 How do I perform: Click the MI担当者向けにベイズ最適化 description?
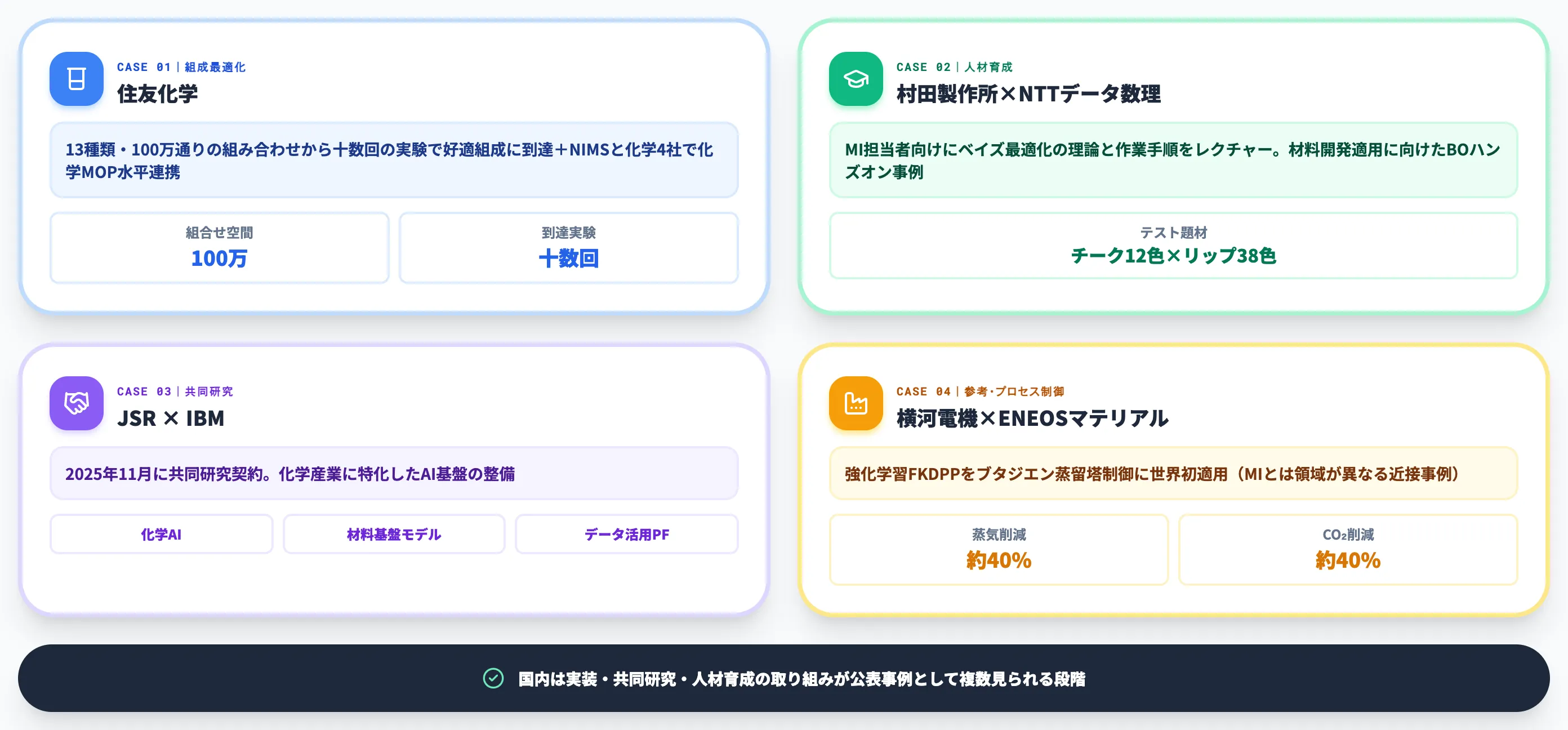1173,160
